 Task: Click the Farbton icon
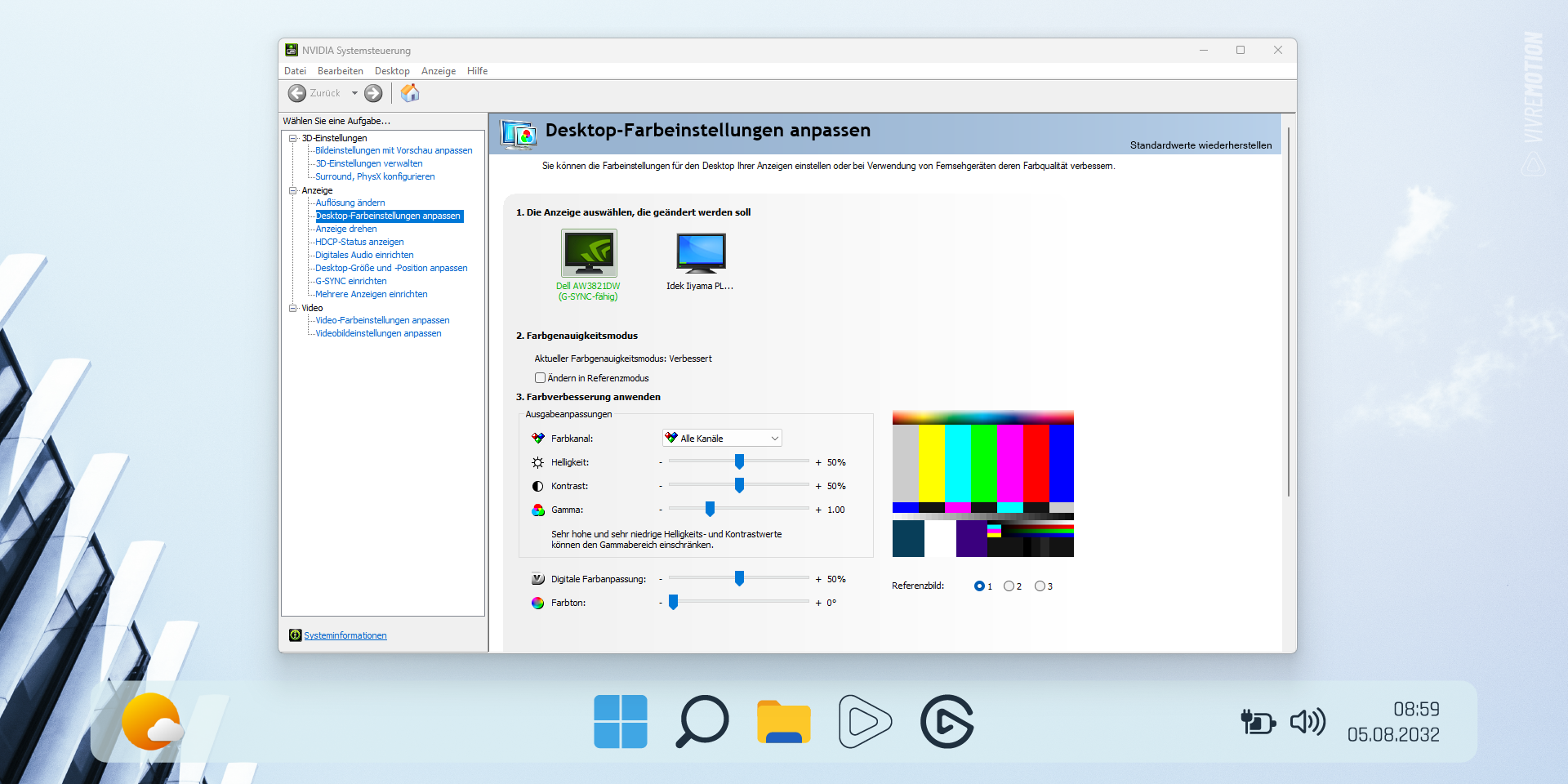pyautogui.click(x=537, y=603)
